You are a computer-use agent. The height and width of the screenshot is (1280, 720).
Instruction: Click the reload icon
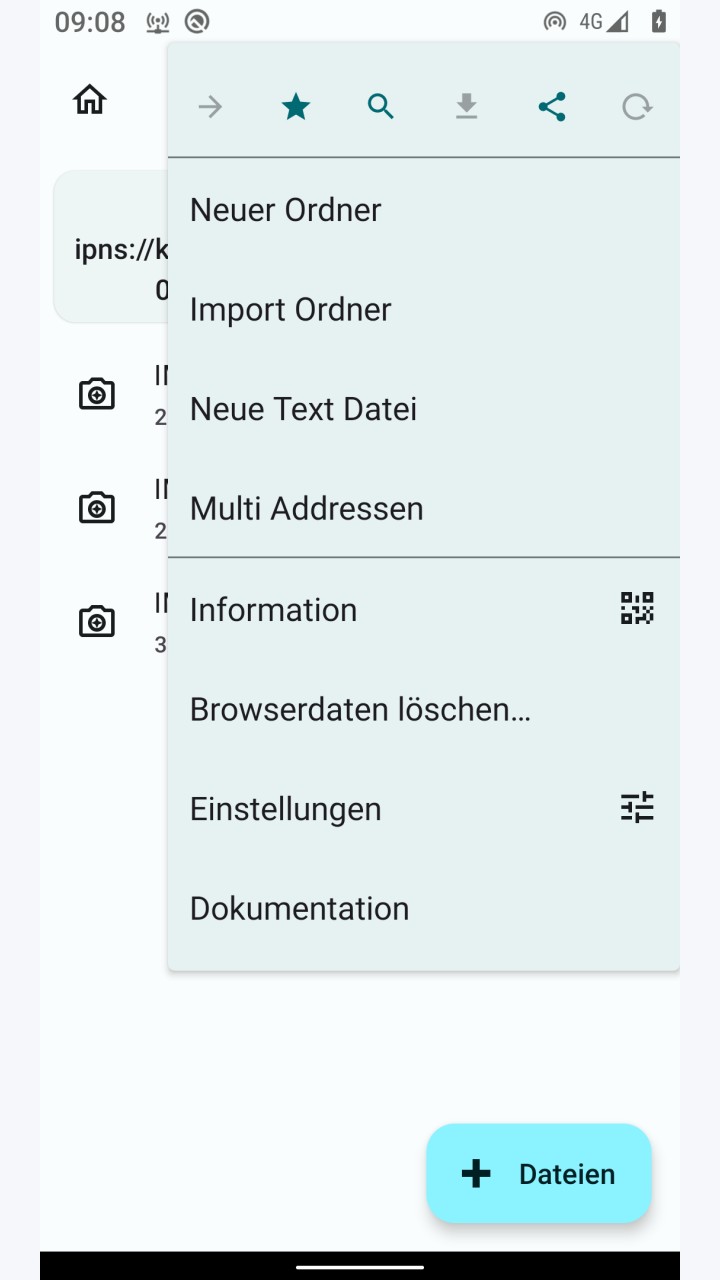click(x=637, y=107)
